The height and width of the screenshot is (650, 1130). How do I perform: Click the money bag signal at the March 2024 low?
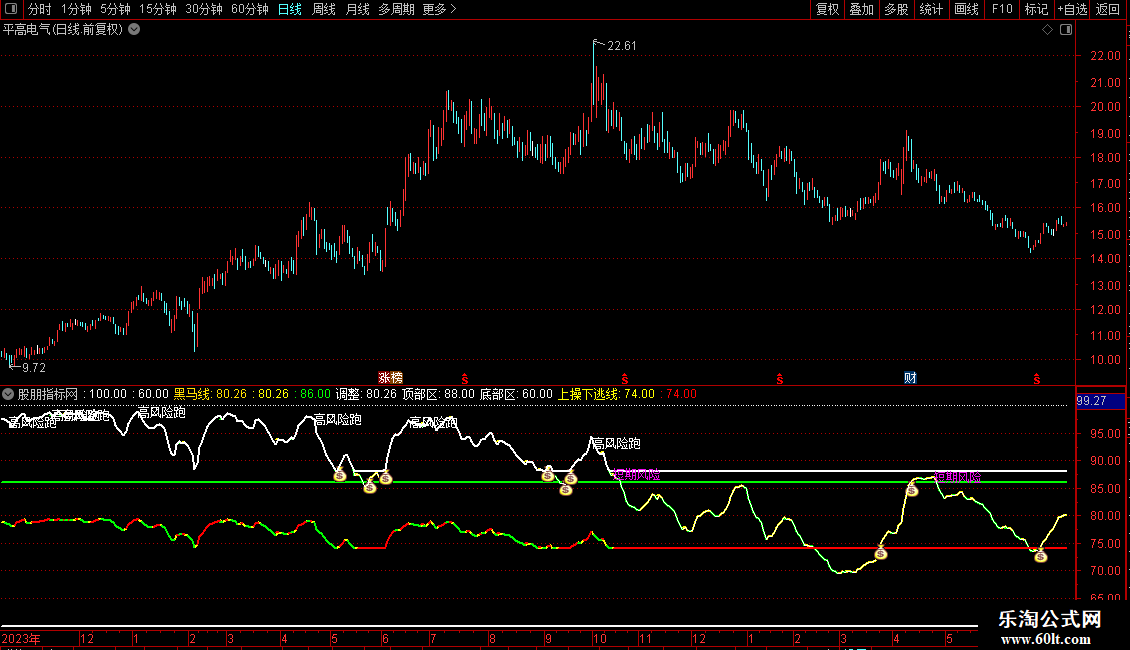pos(881,553)
